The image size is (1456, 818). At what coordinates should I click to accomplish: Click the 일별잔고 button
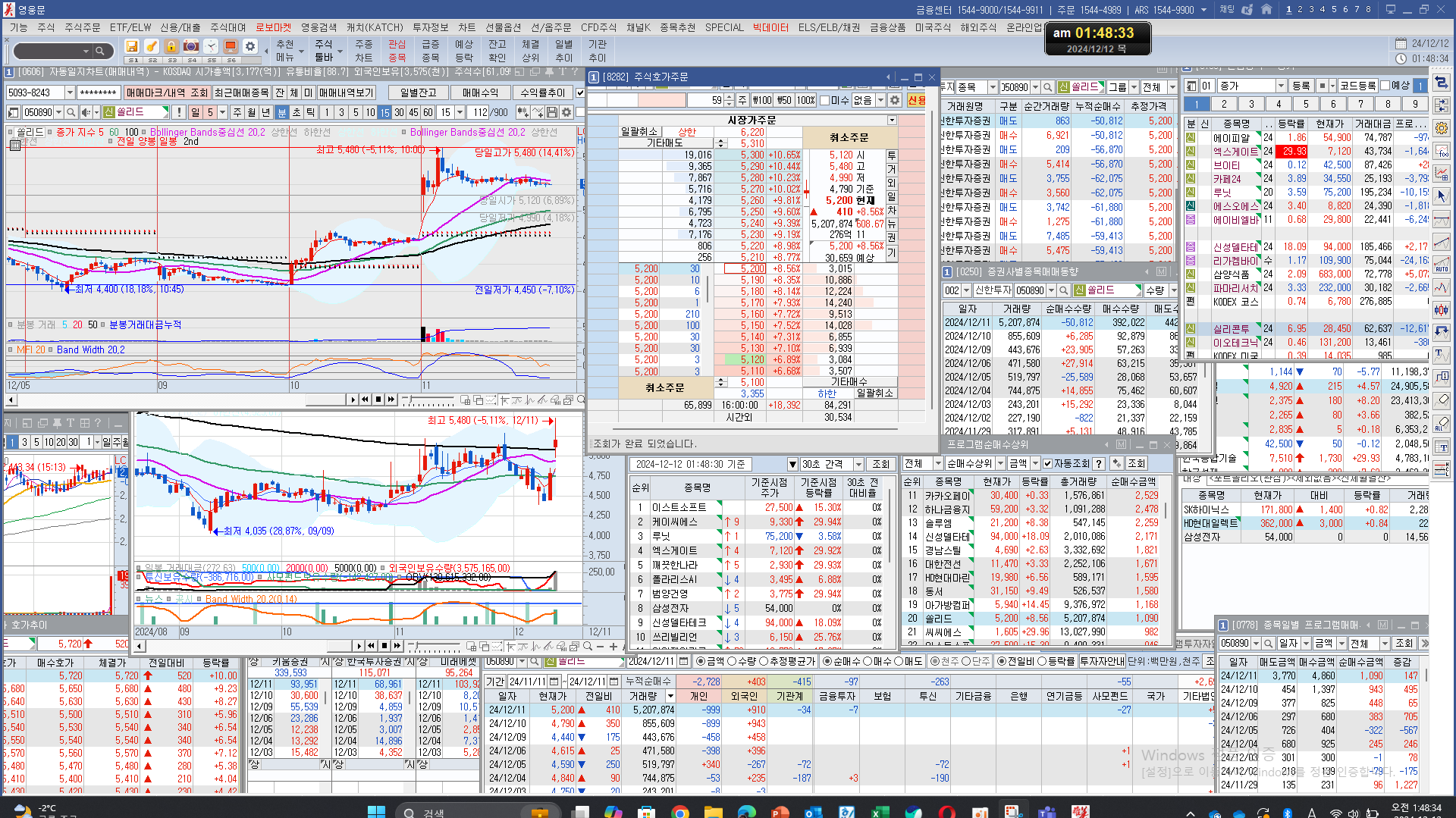418,92
